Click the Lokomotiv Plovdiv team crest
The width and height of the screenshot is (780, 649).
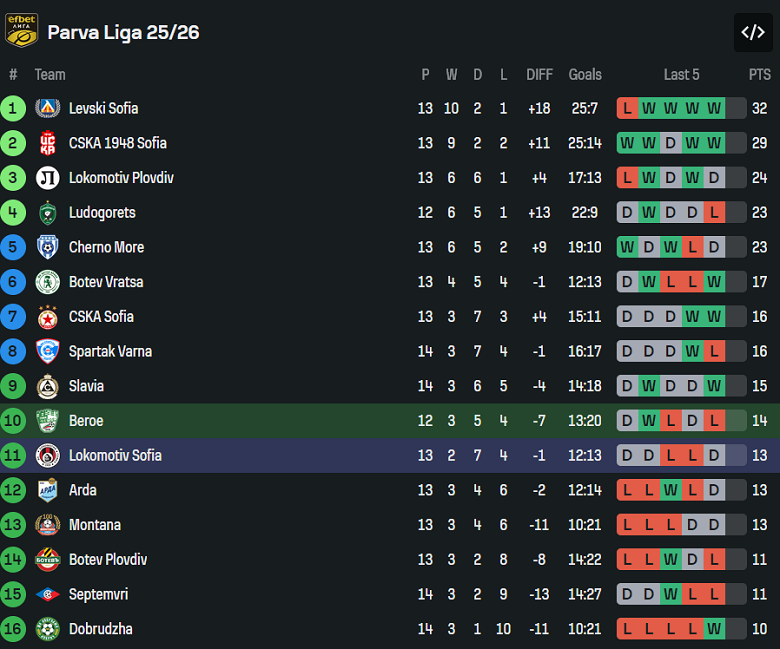pos(47,178)
